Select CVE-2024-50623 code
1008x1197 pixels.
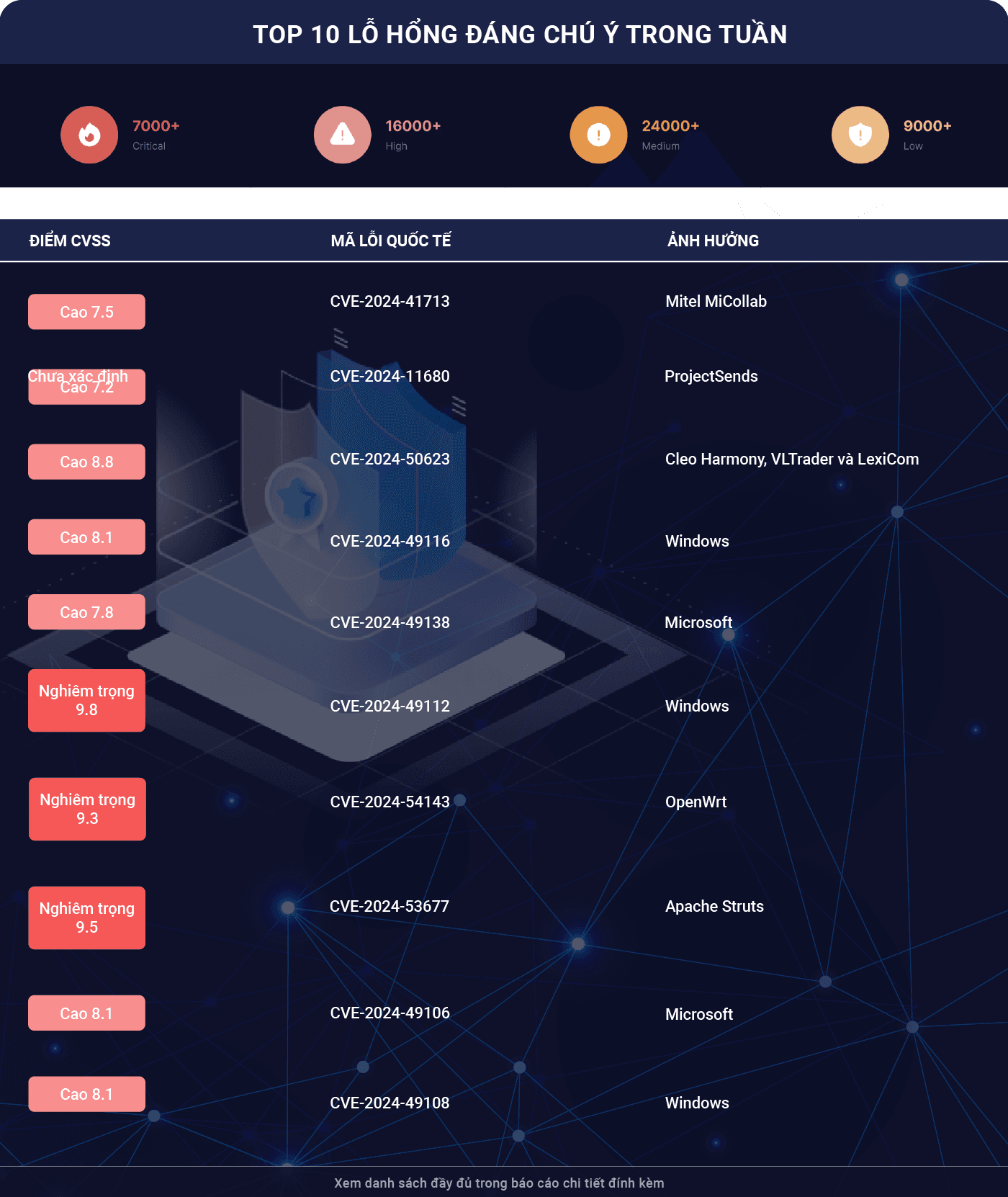click(390, 459)
